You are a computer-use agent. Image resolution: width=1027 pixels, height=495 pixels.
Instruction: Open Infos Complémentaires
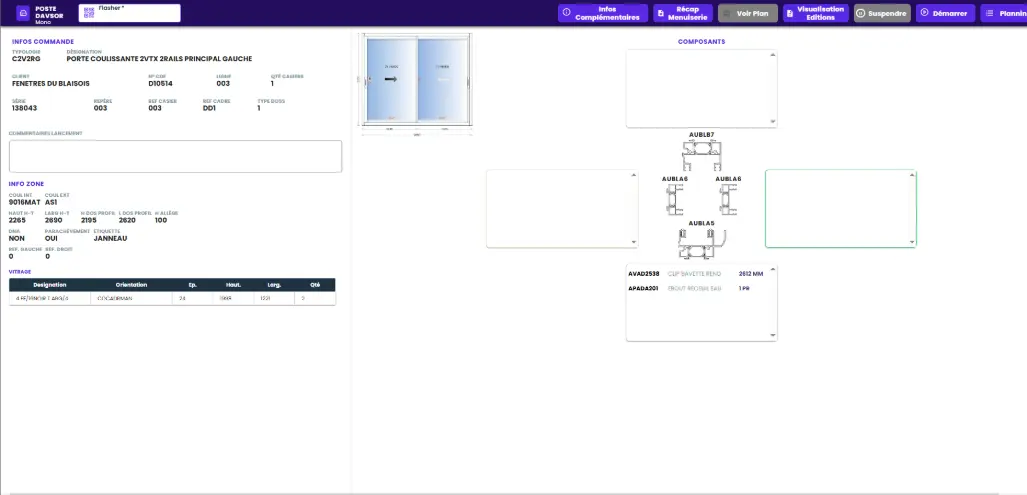pyautogui.click(x=602, y=14)
